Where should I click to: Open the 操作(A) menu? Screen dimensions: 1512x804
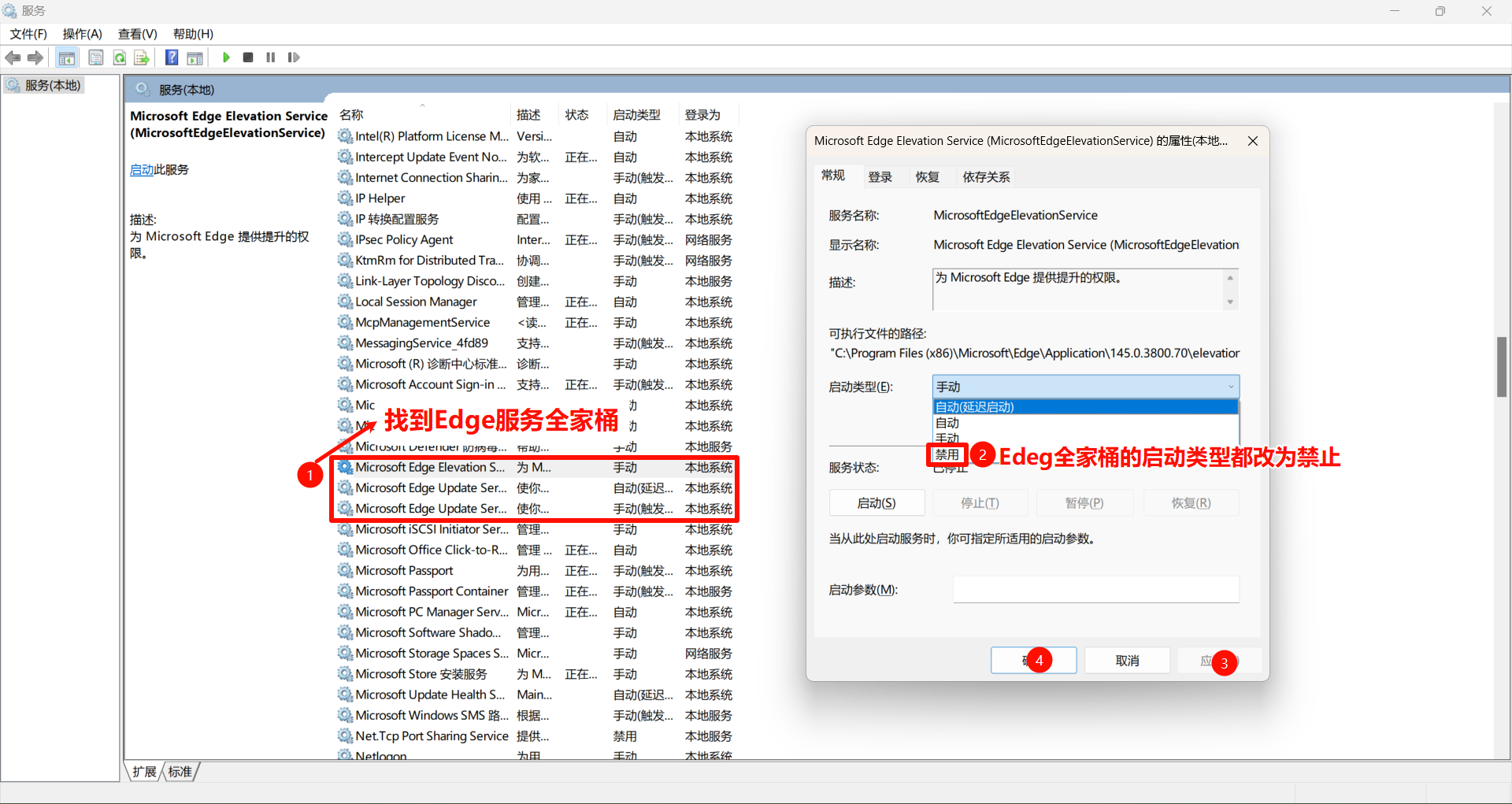(x=82, y=34)
